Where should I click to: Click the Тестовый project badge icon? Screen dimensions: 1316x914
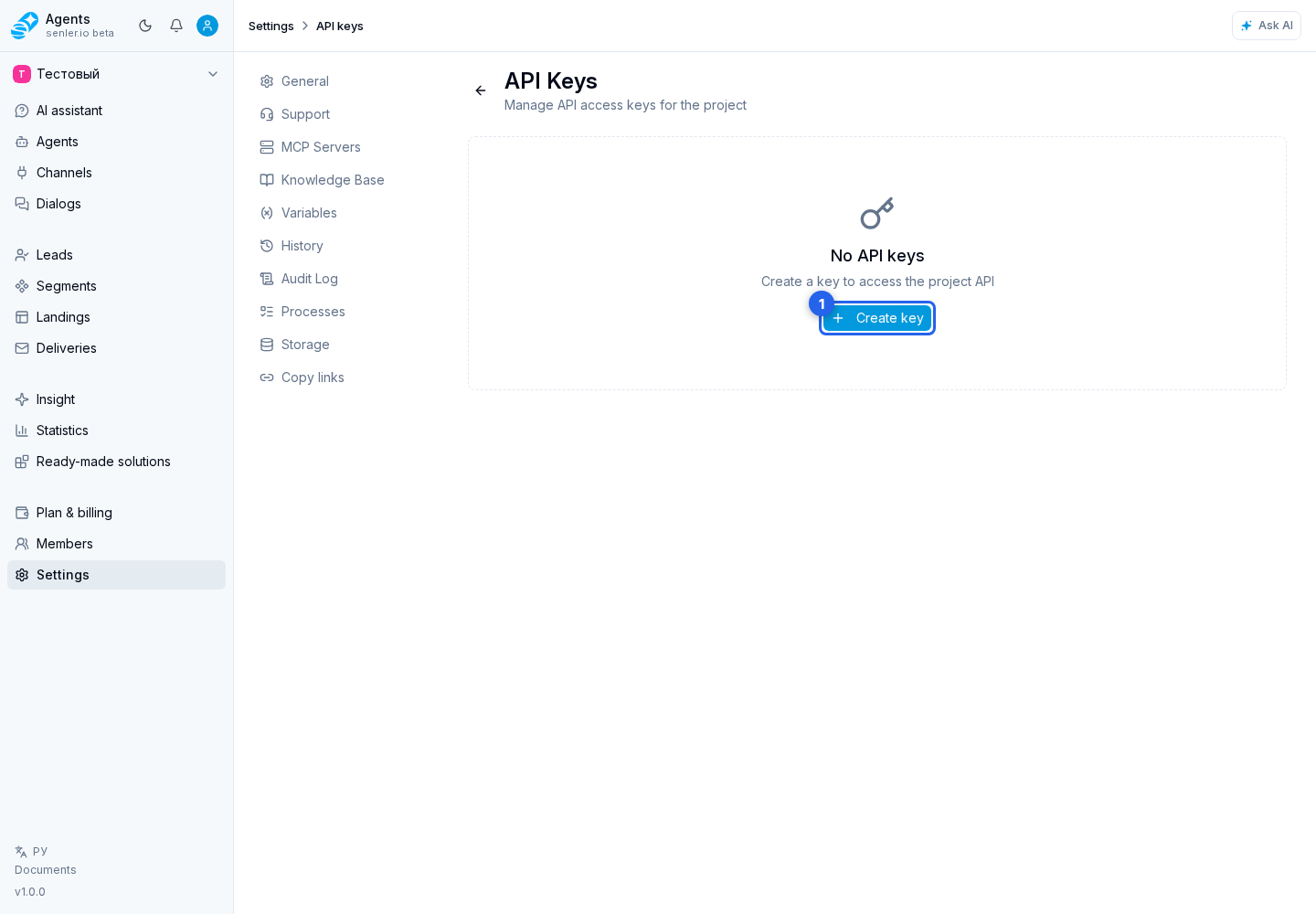click(22, 74)
